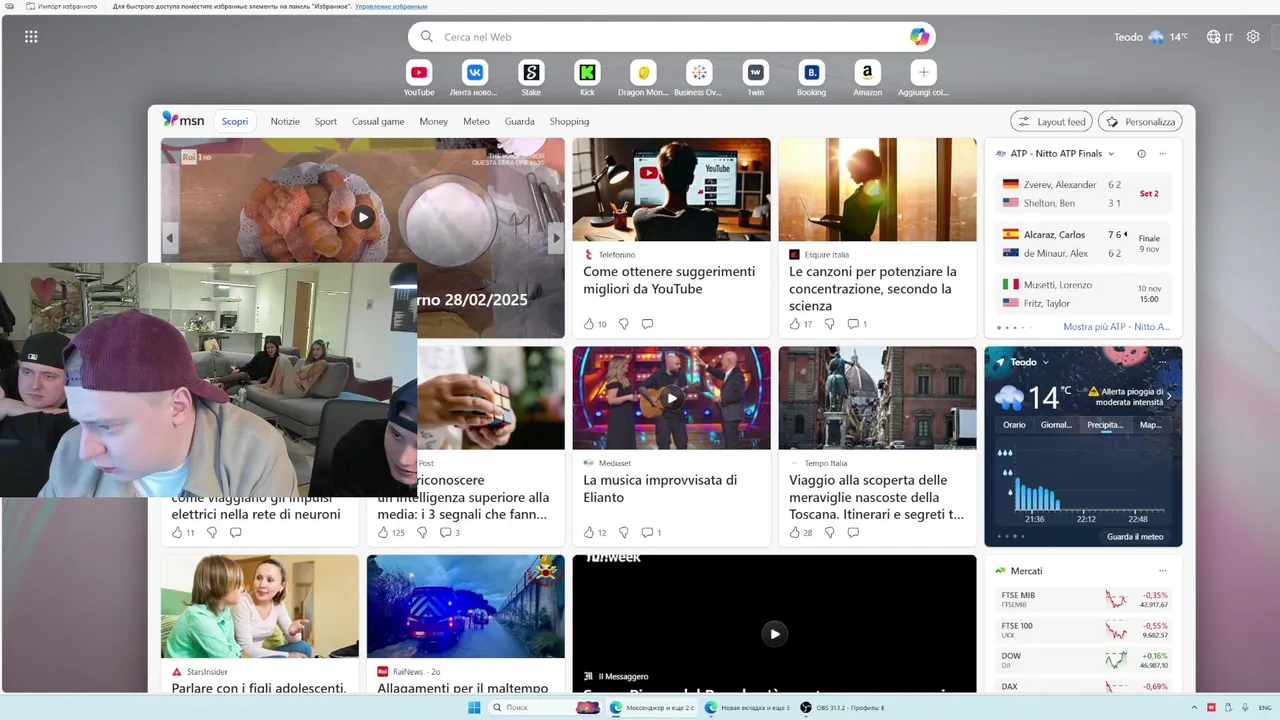This screenshot has height=720, width=1280.
Task: Open page settings gear icon
Action: click(x=1253, y=37)
